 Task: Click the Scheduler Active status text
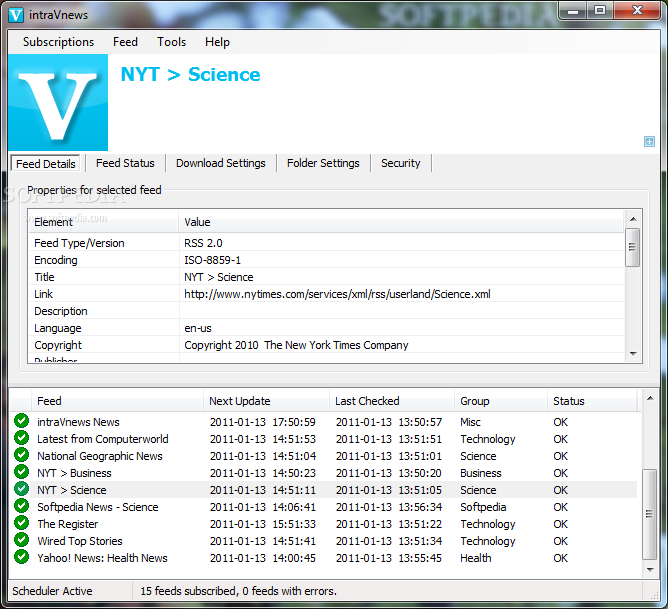coord(52,591)
